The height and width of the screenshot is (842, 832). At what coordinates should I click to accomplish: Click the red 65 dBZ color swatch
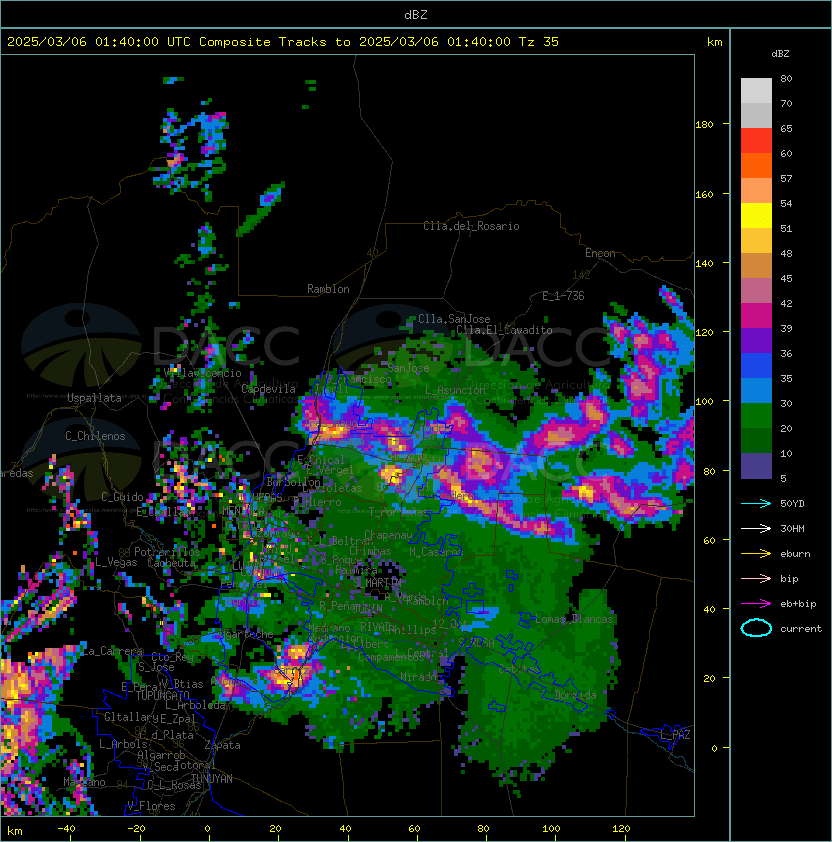point(756,141)
